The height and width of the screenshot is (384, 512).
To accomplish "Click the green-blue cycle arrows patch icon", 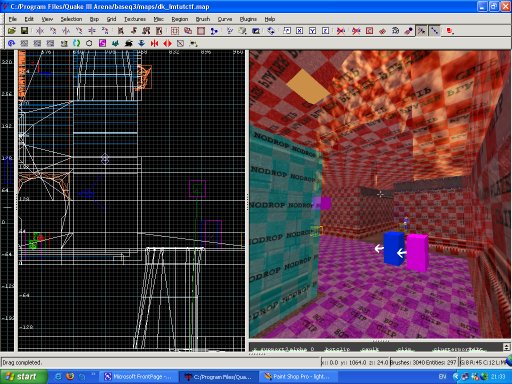I will 77,43.
